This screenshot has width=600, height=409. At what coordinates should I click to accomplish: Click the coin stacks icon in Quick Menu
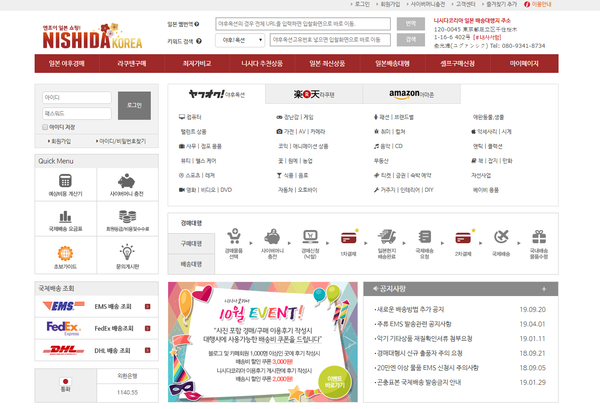pyautogui.click(x=127, y=216)
